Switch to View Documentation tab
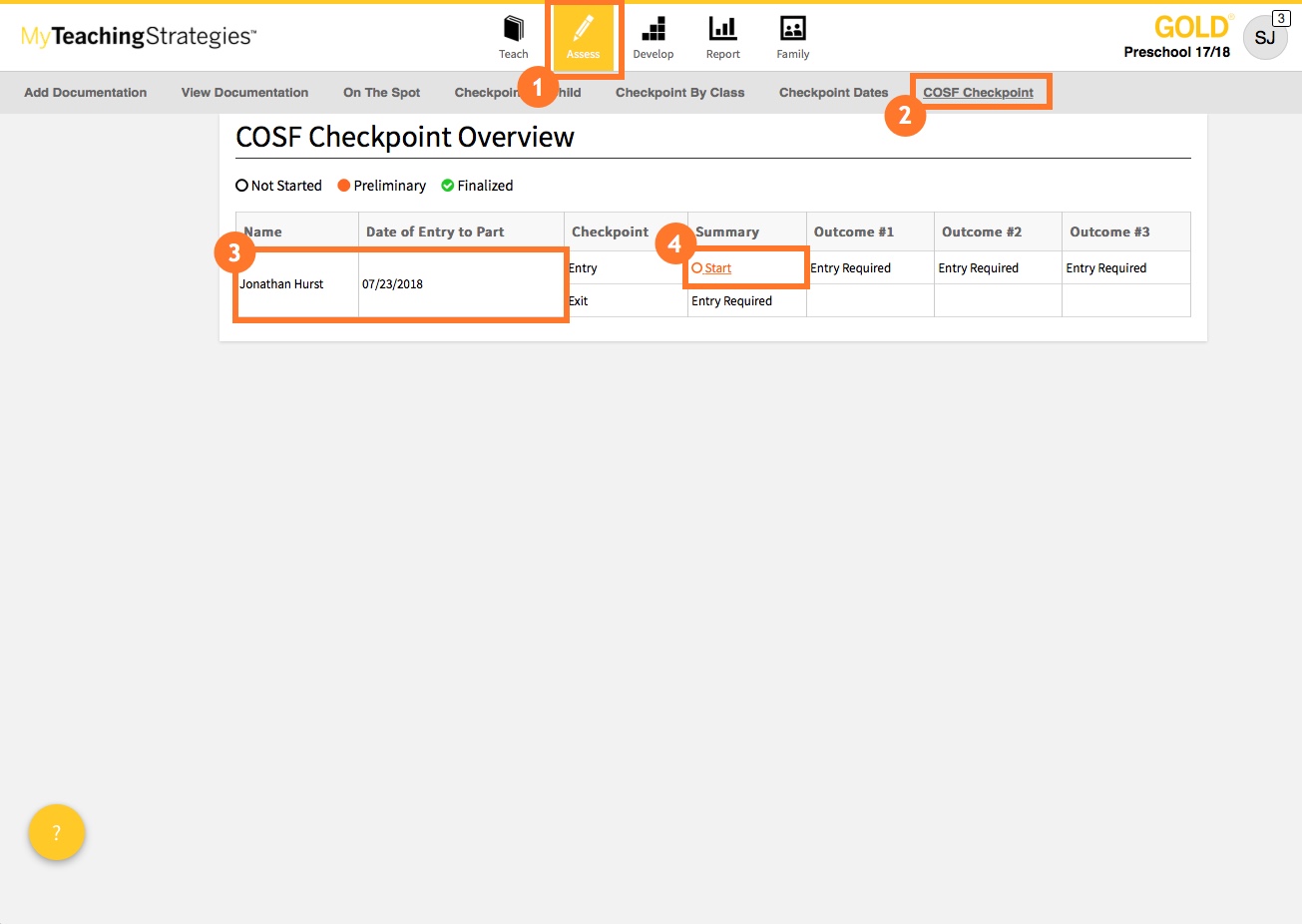Image resolution: width=1302 pixels, height=924 pixels. click(244, 93)
